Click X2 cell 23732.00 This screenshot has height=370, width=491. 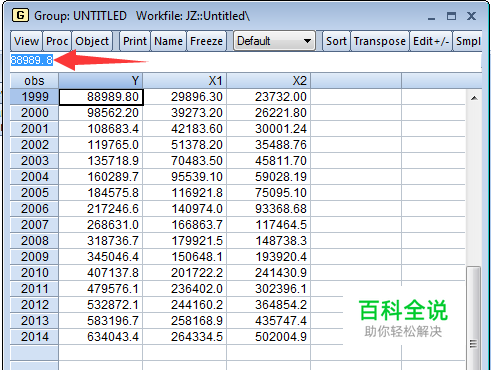269,97
